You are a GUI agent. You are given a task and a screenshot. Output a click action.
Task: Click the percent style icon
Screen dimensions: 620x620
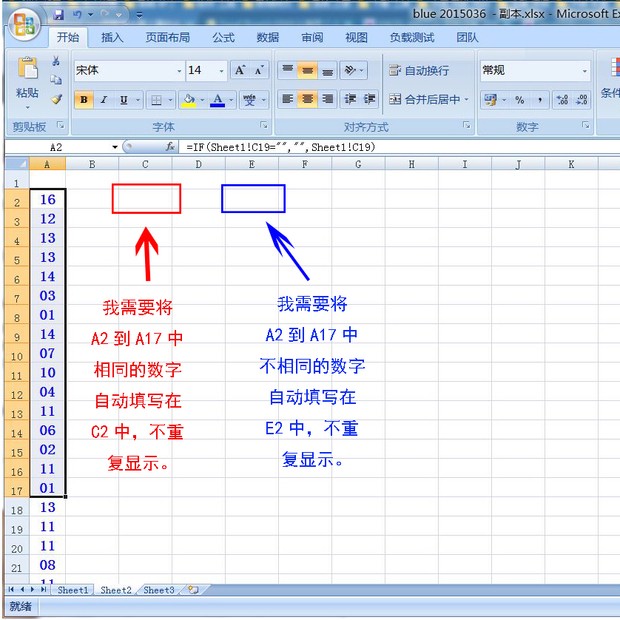click(x=519, y=100)
